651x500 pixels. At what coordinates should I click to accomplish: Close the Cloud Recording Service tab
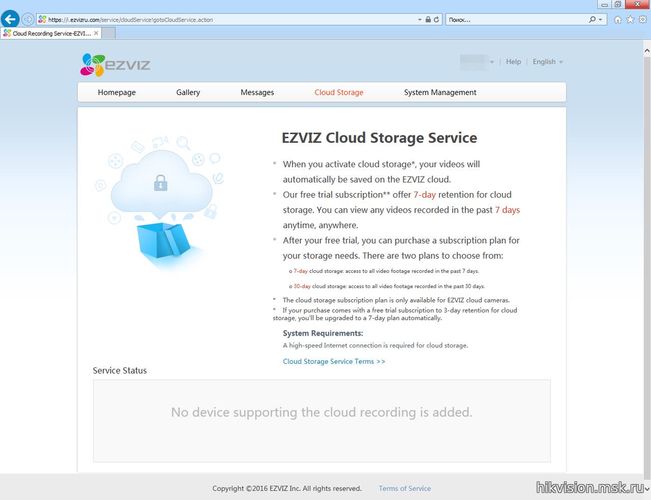[x=96, y=33]
